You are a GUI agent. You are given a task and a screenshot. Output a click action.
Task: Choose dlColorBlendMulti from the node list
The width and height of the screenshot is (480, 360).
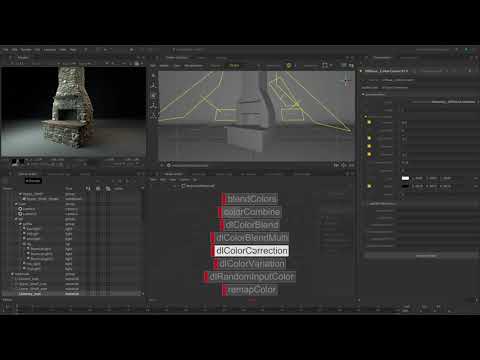coord(250,238)
